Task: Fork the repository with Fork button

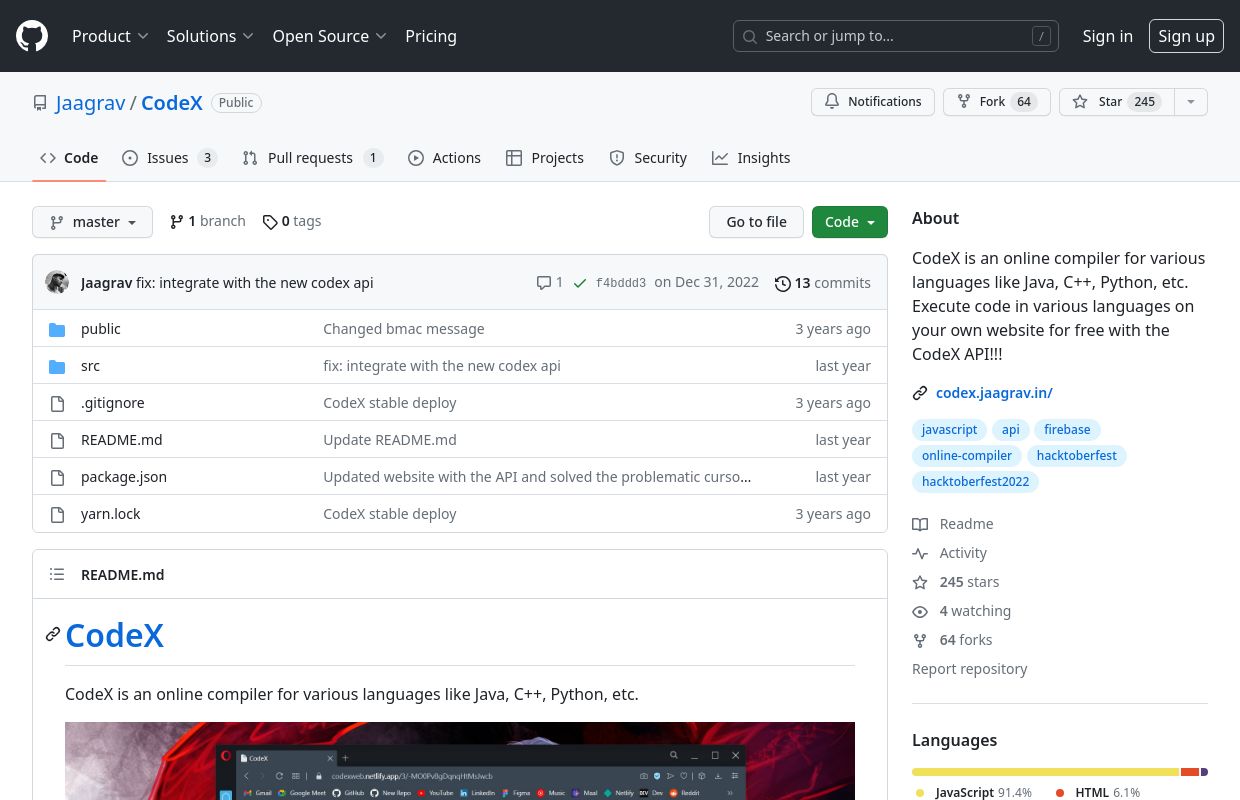Action: 997,102
